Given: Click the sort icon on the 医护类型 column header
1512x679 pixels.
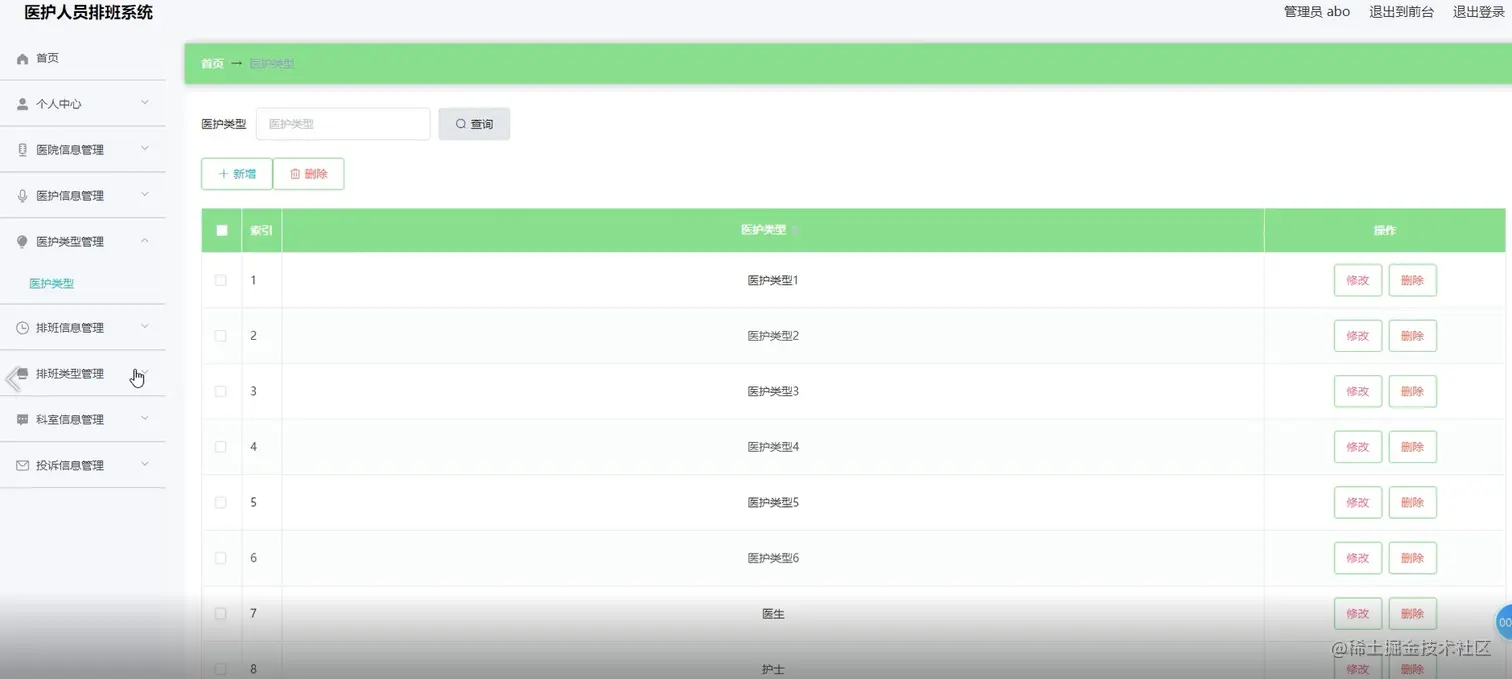Looking at the screenshot, I should 796,231.
